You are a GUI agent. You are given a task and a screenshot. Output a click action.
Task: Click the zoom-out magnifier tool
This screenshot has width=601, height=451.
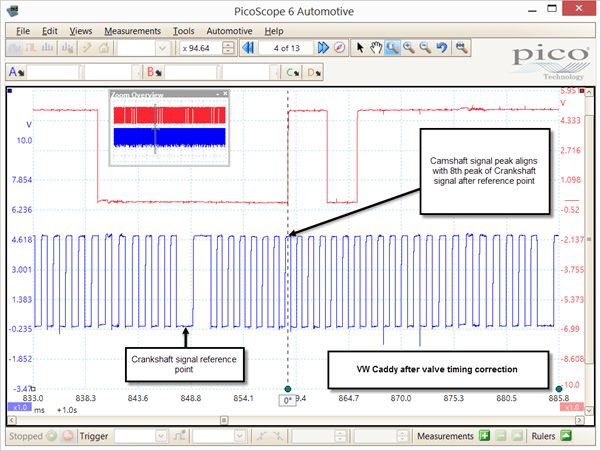click(x=425, y=48)
